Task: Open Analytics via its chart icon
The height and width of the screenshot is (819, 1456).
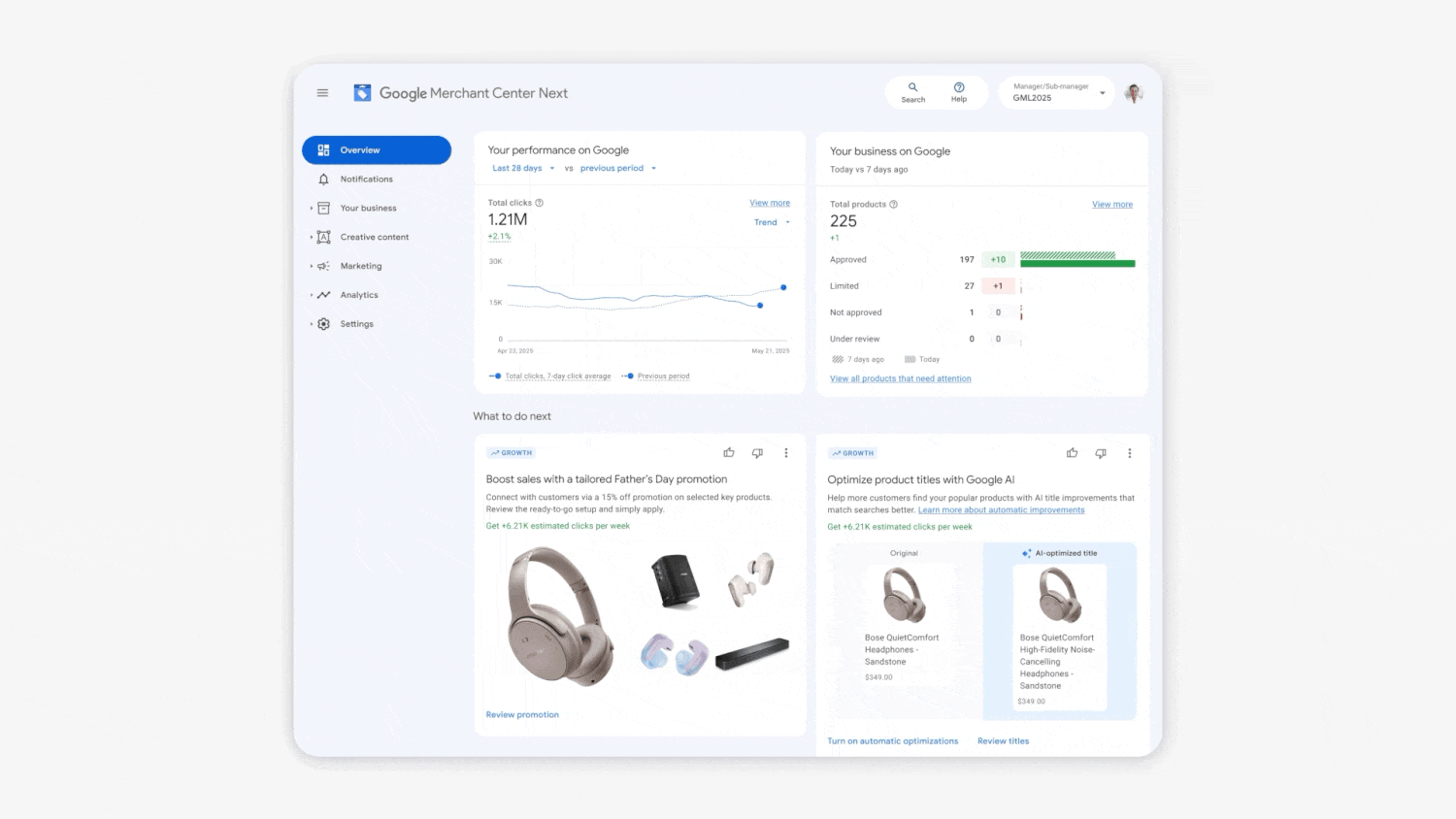Action: (323, 295)
